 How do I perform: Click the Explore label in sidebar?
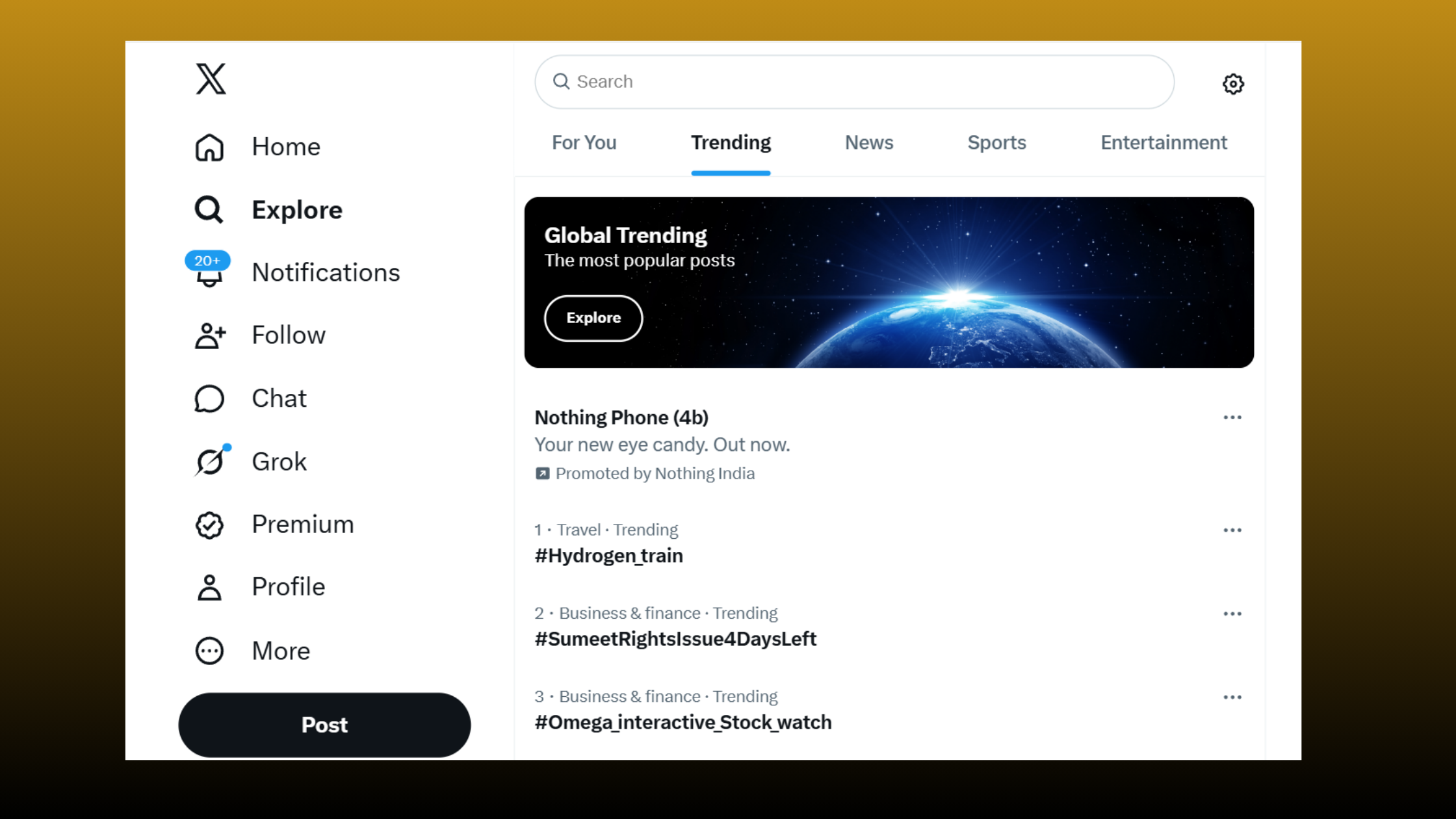click(x=297, y=210)
